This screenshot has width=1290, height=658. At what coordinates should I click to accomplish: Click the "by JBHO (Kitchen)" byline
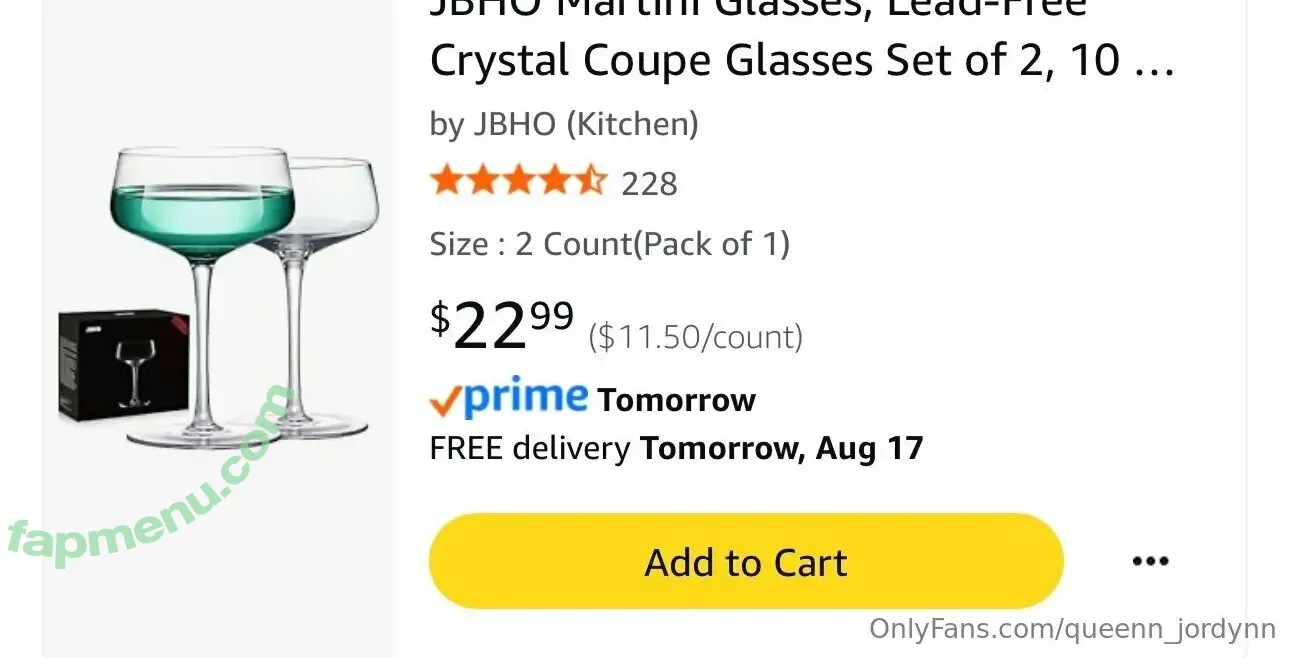point(564,124)
